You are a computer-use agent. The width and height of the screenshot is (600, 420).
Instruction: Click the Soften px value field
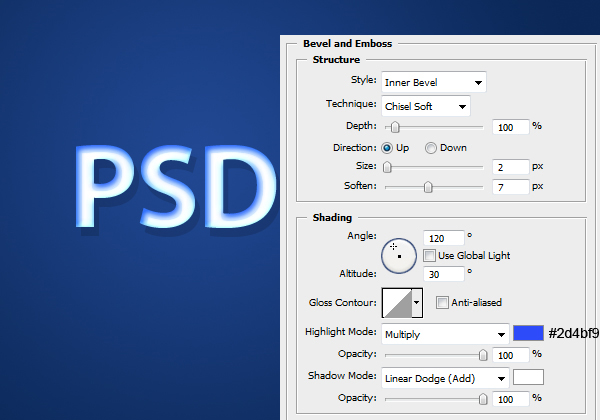pos(510,187)
